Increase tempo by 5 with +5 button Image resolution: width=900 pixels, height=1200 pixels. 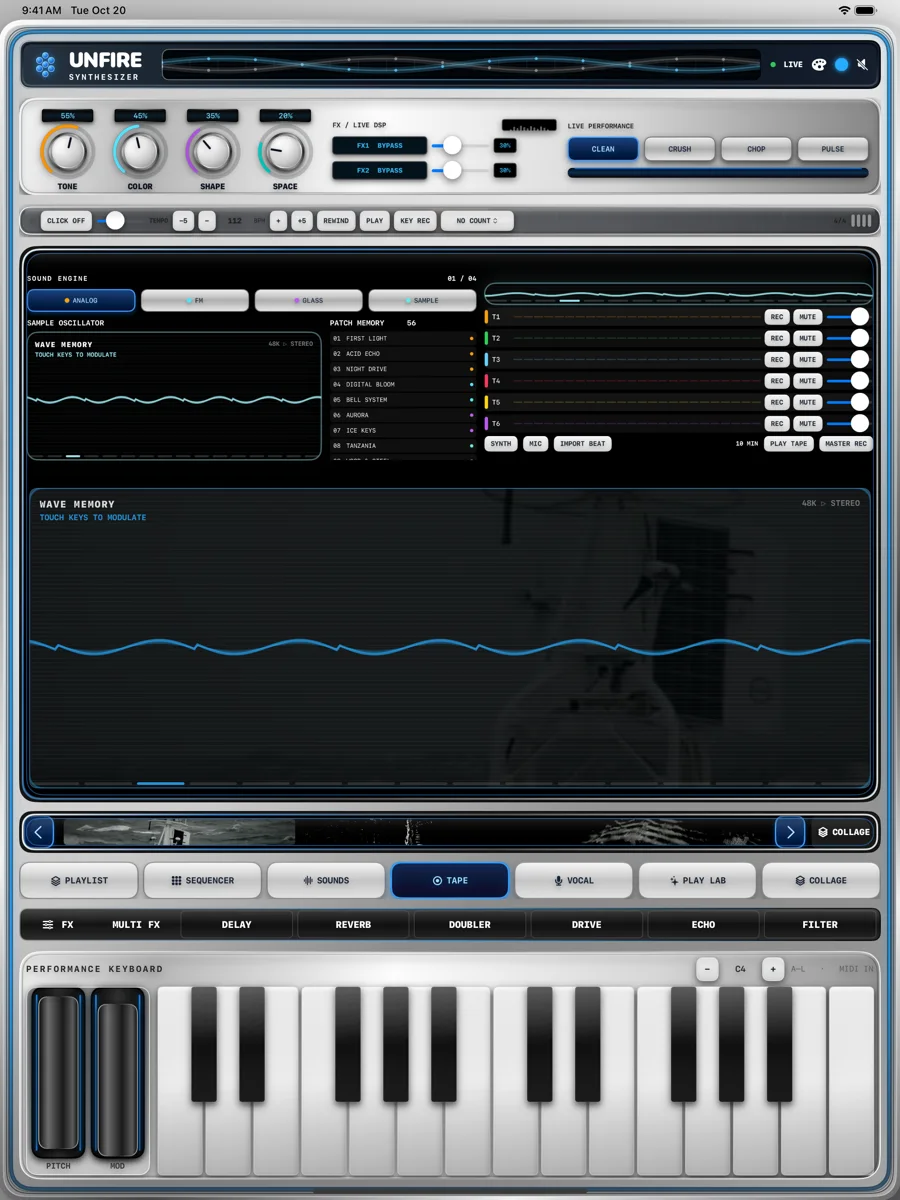pyautogui.click(x=302, y=221)
